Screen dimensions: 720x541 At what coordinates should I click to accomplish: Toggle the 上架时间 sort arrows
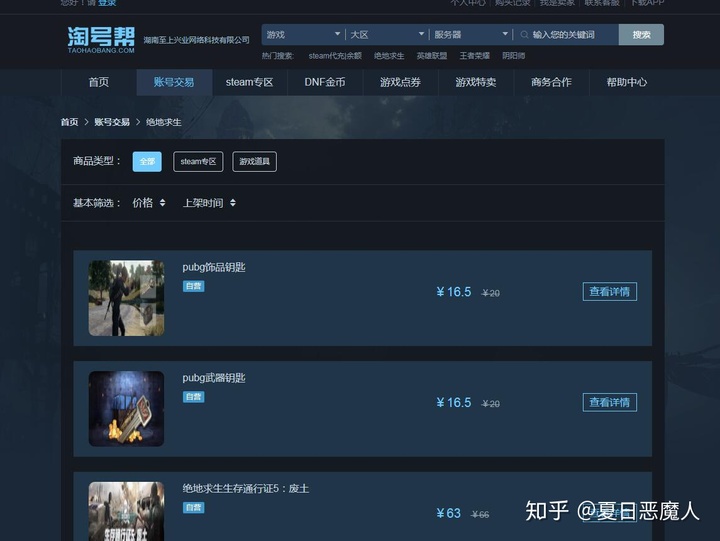(233, 203)
